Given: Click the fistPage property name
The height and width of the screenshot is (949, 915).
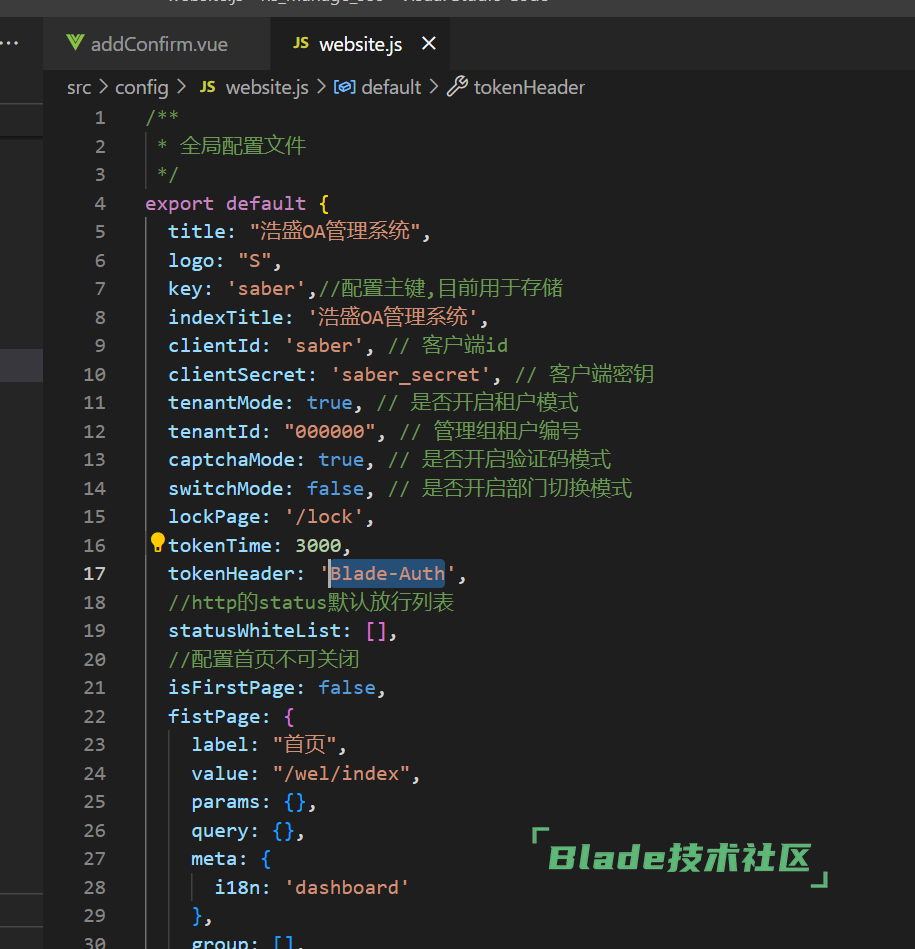Looking at the screenshot, I should pyautogui.click(x=214, y=717).
